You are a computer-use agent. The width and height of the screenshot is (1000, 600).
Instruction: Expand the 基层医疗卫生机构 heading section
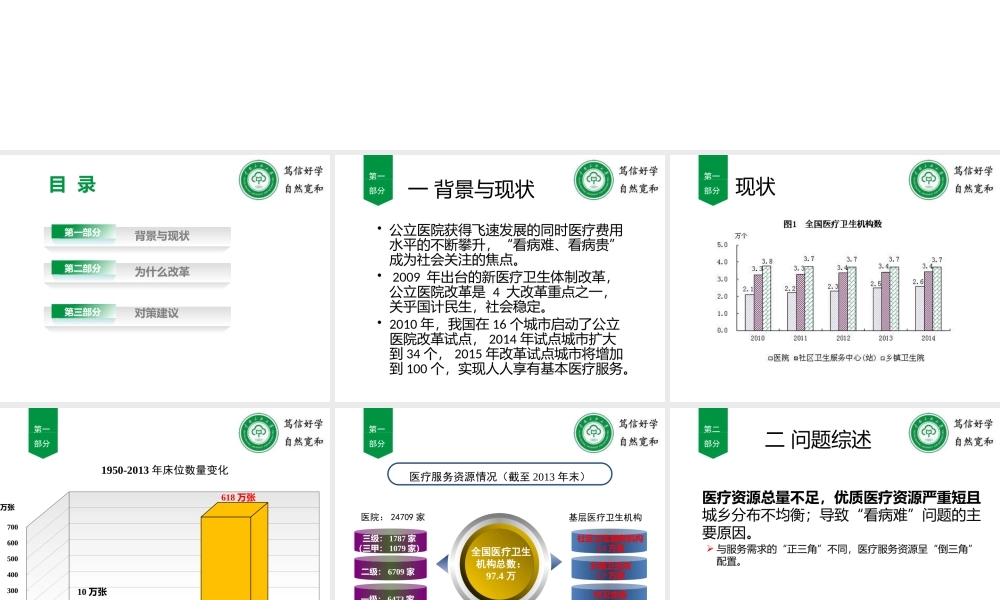coord(608,515)
